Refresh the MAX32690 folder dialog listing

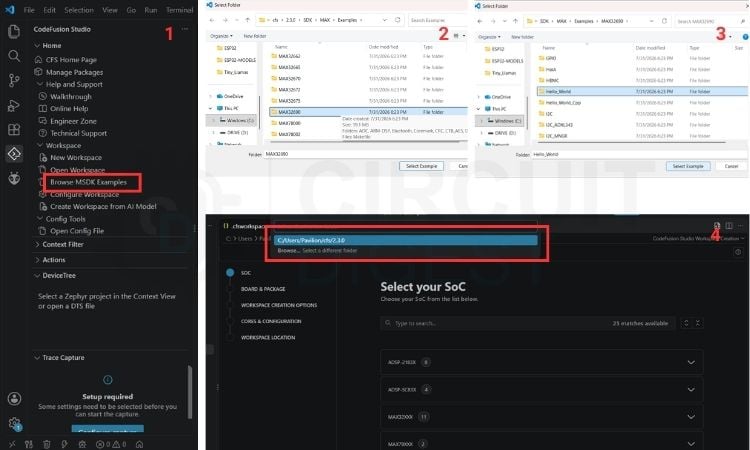pos(664,21)
